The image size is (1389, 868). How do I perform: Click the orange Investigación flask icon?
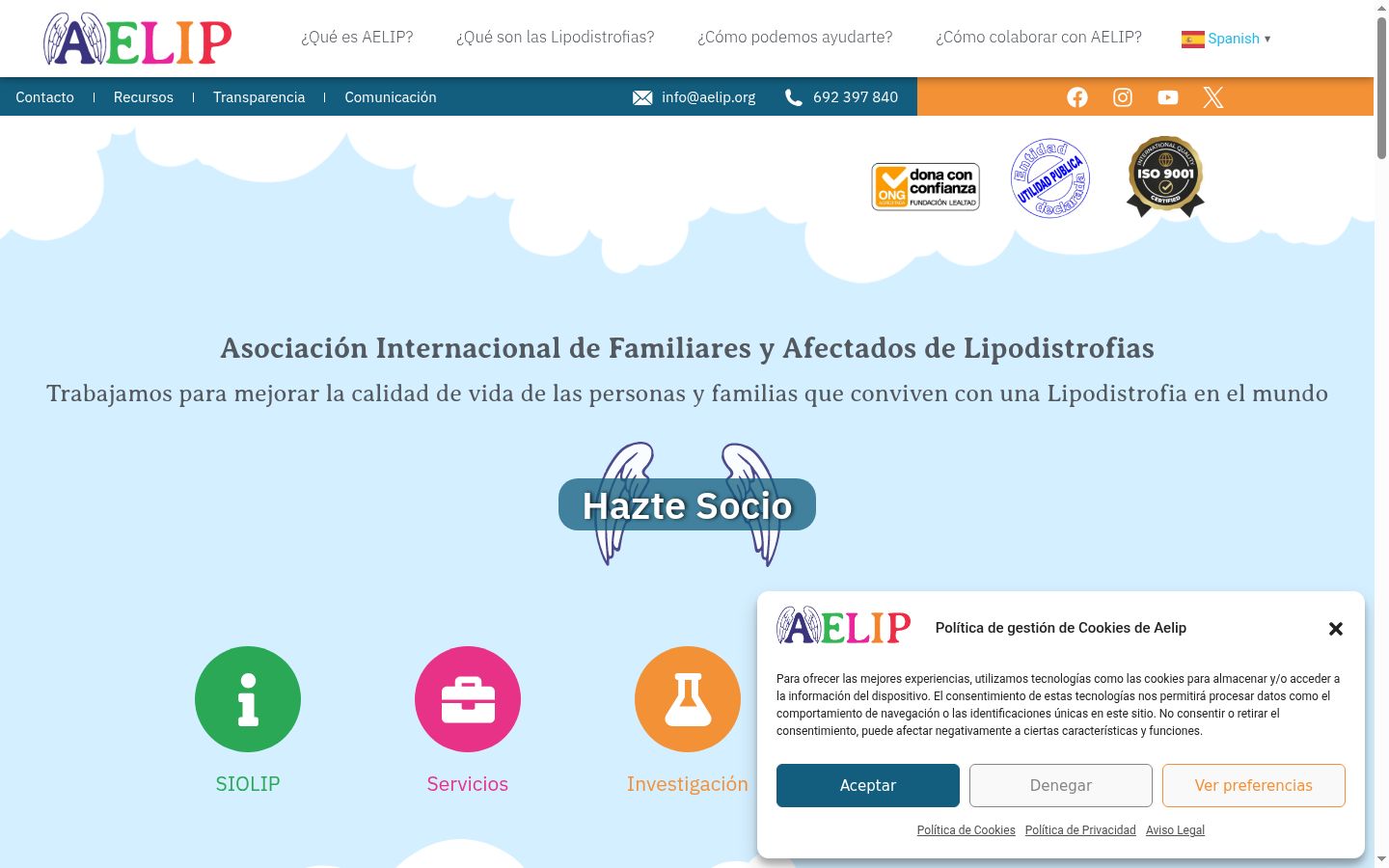688,699
